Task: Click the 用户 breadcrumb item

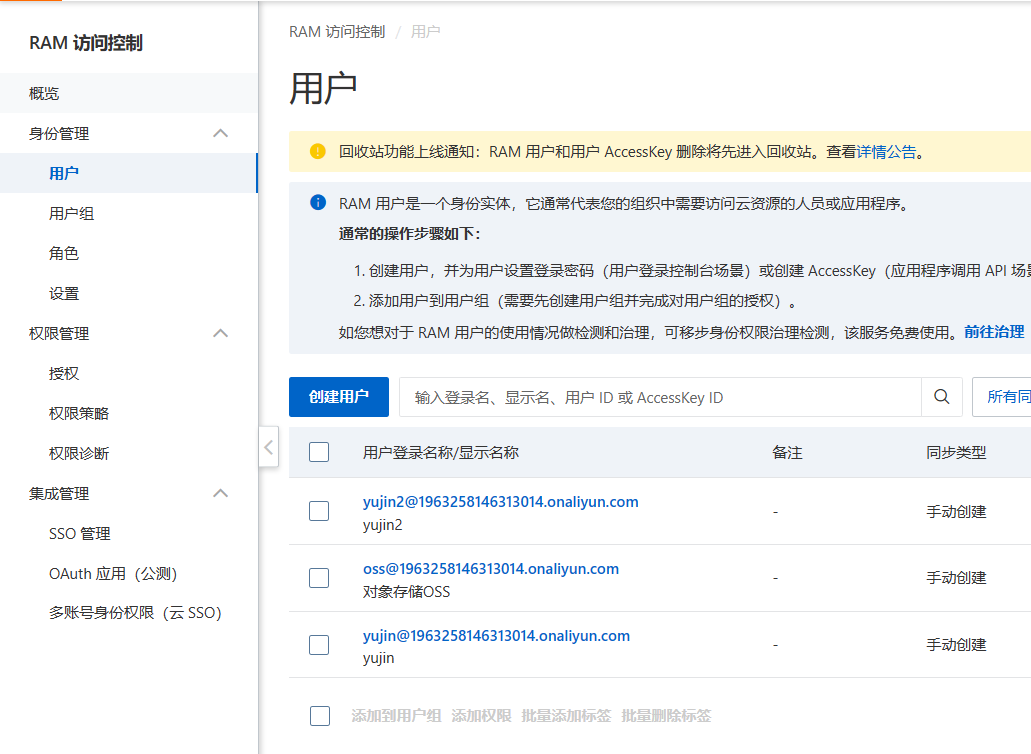Action: click(x=425, y=32)
